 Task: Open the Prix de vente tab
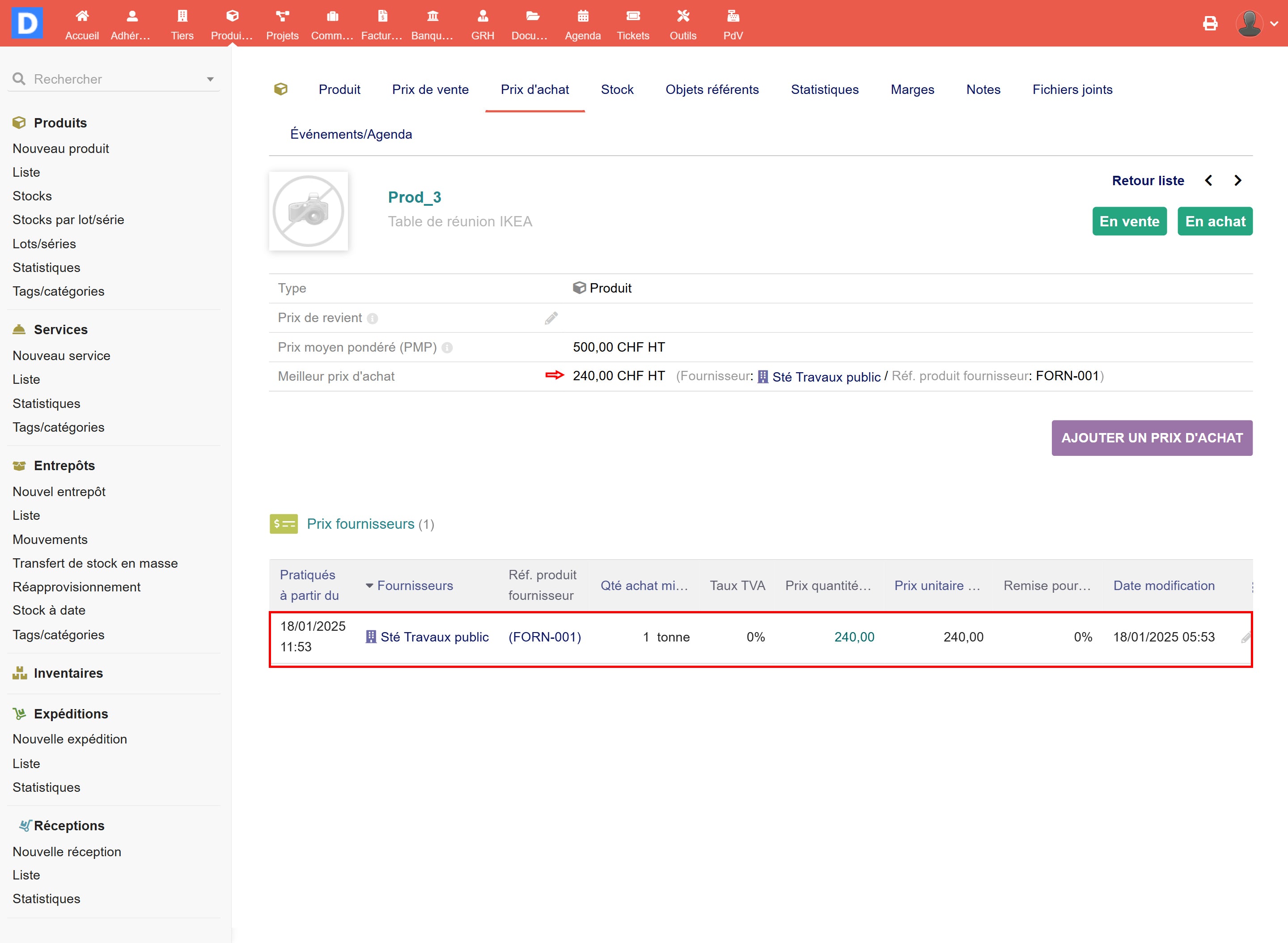coord(430,89)
